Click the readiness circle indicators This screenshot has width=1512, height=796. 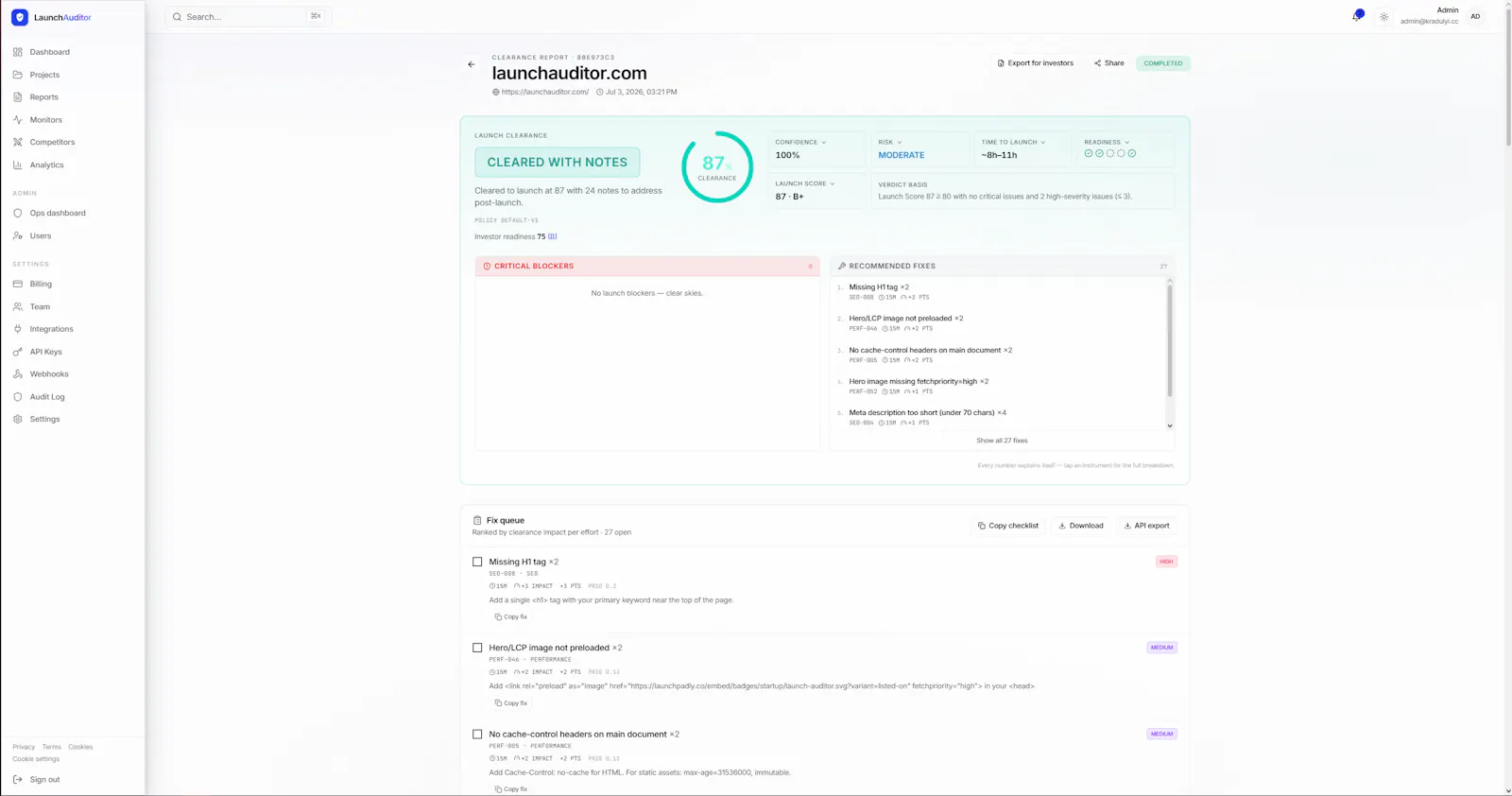click(1110, 153)
